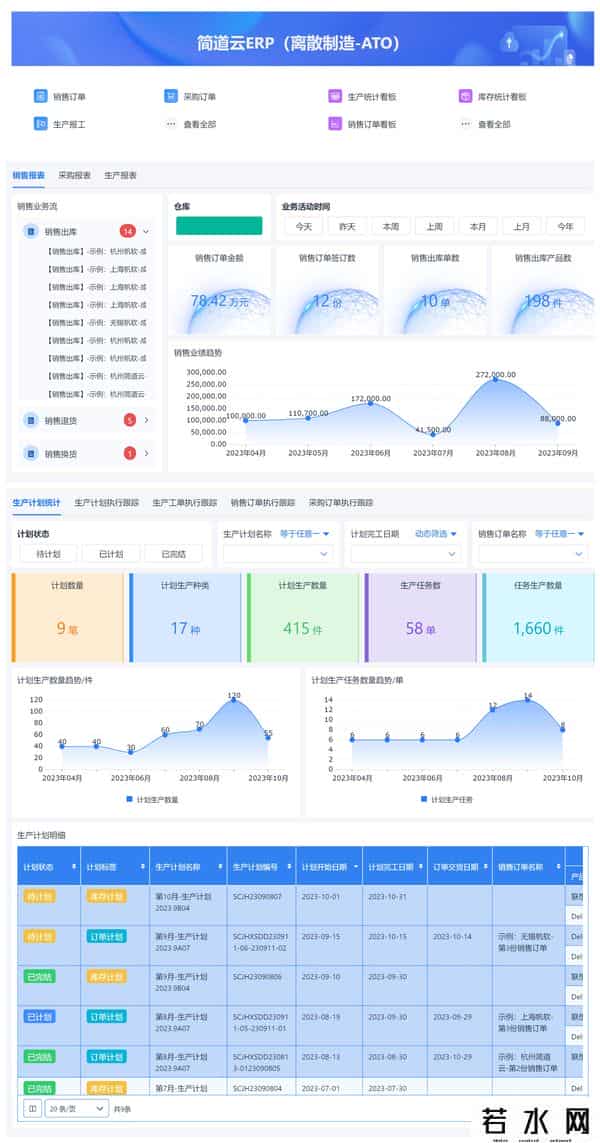Toggle the 计划生产任务 legend marker
This screenshot has width=600, height=1143.
pyautogui.click(x=424, y=799)
